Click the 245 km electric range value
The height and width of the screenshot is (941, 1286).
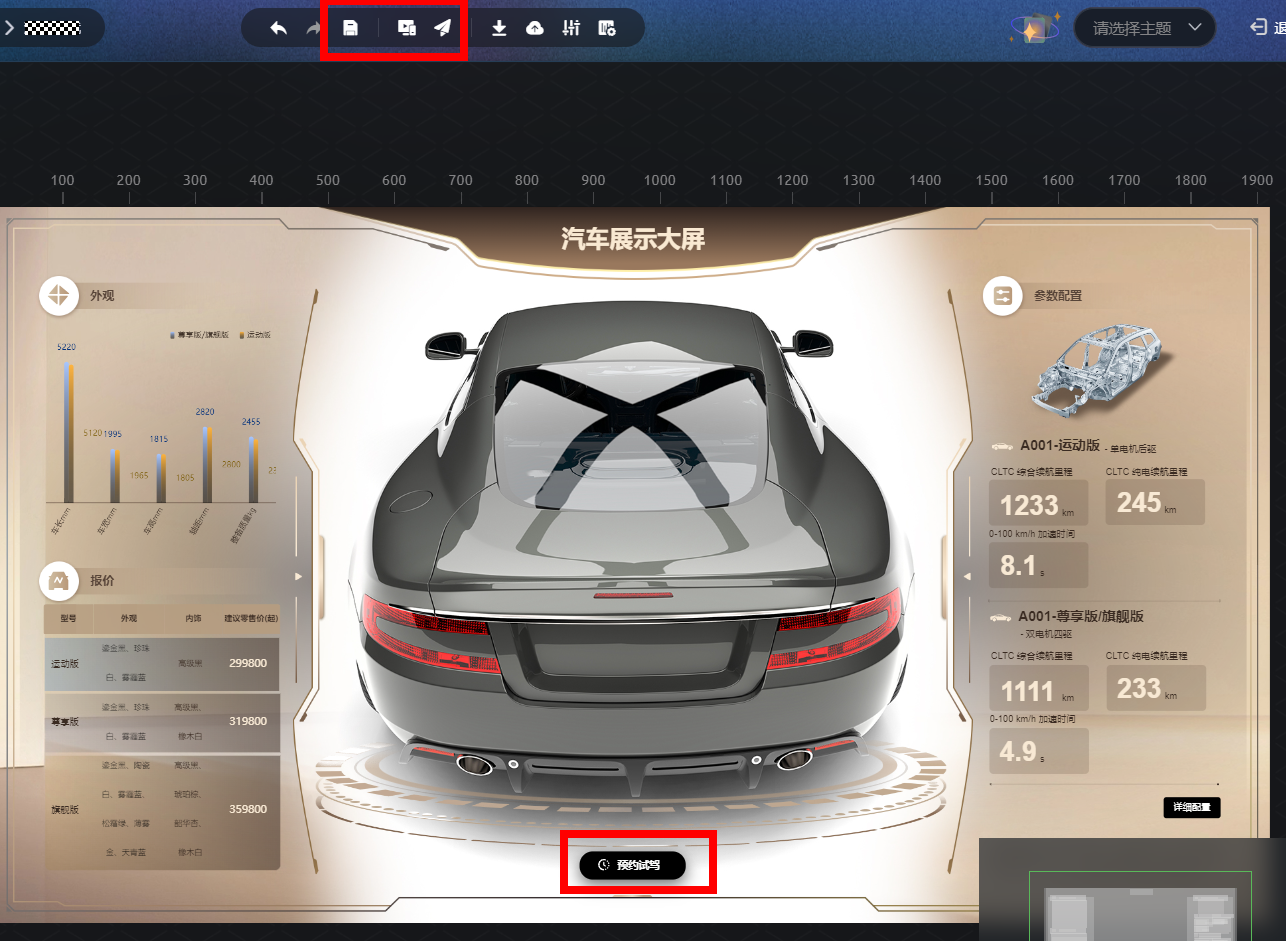[1139, 502]
